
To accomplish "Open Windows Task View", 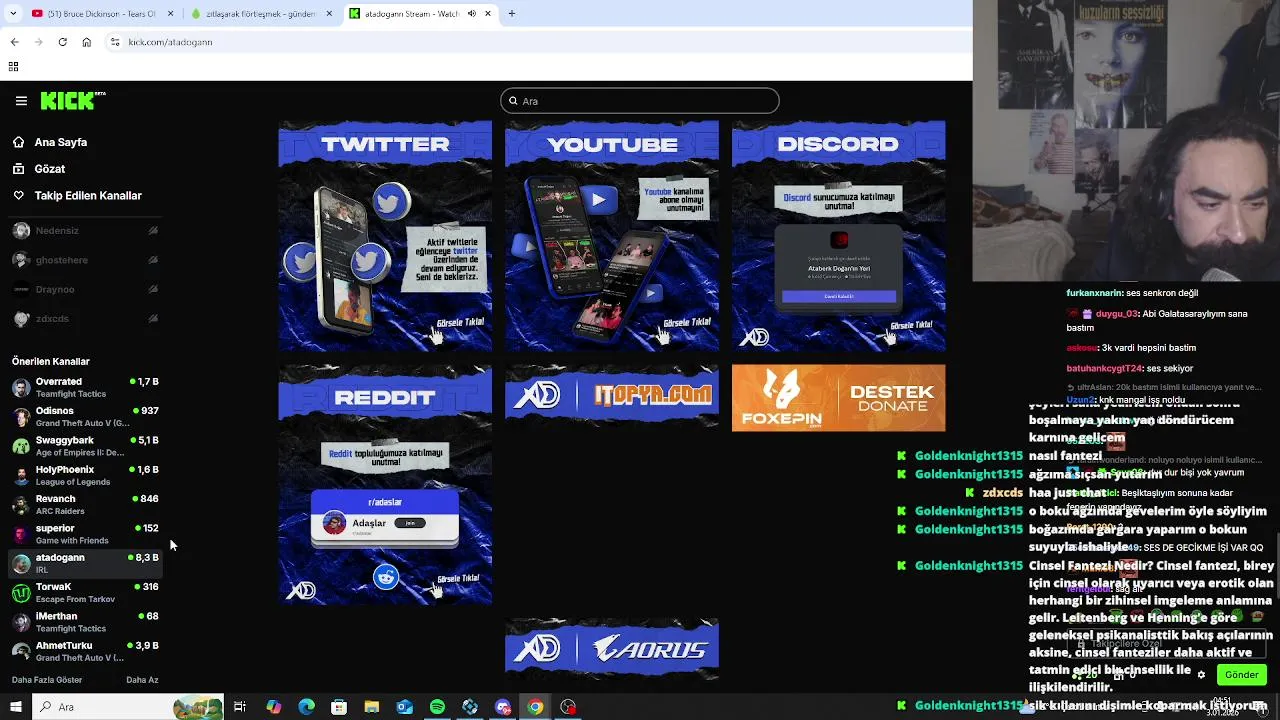I will coord(240,707).
